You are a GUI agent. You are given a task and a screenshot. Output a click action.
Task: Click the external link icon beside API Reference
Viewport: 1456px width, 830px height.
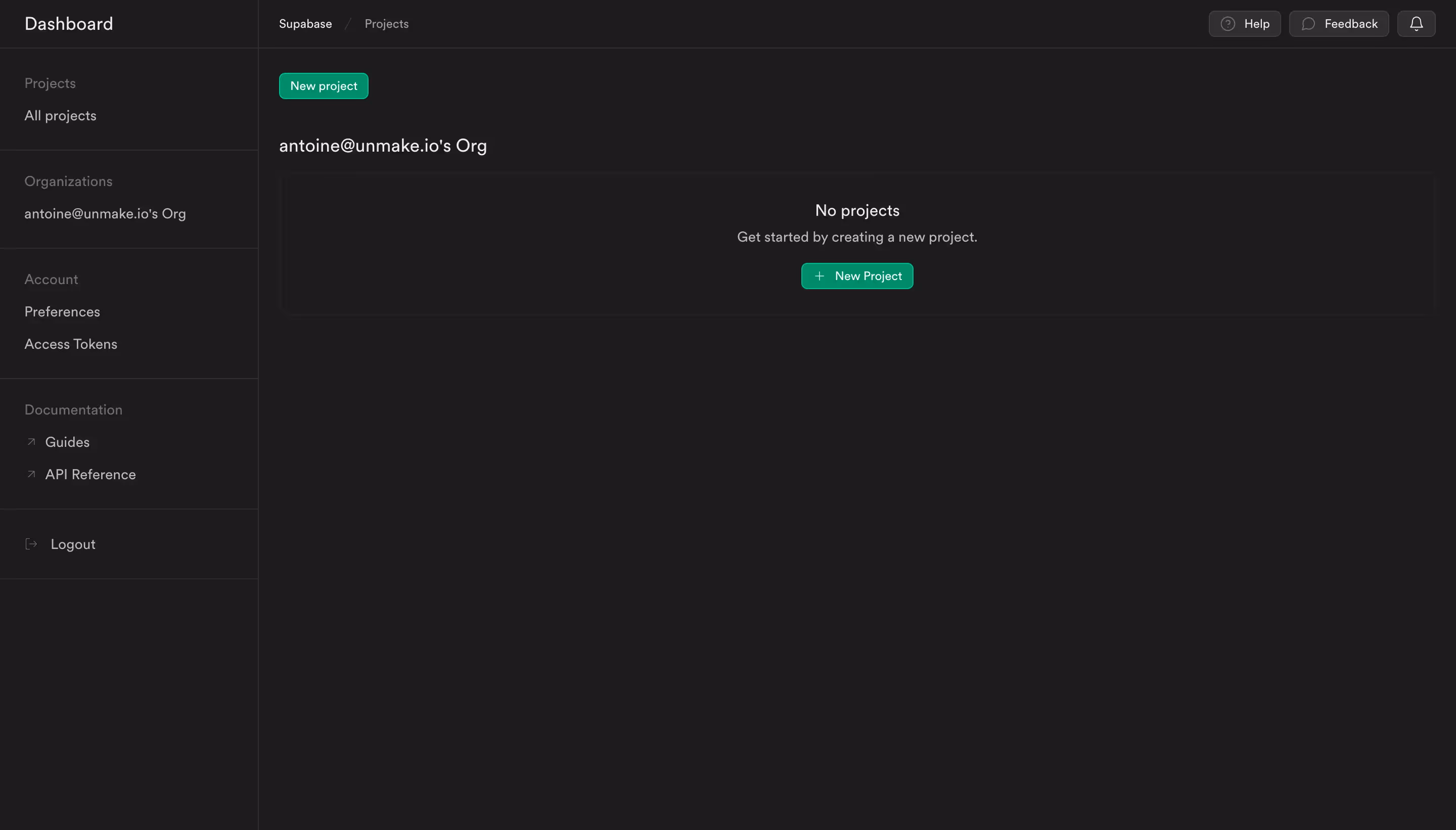point(31,474)
